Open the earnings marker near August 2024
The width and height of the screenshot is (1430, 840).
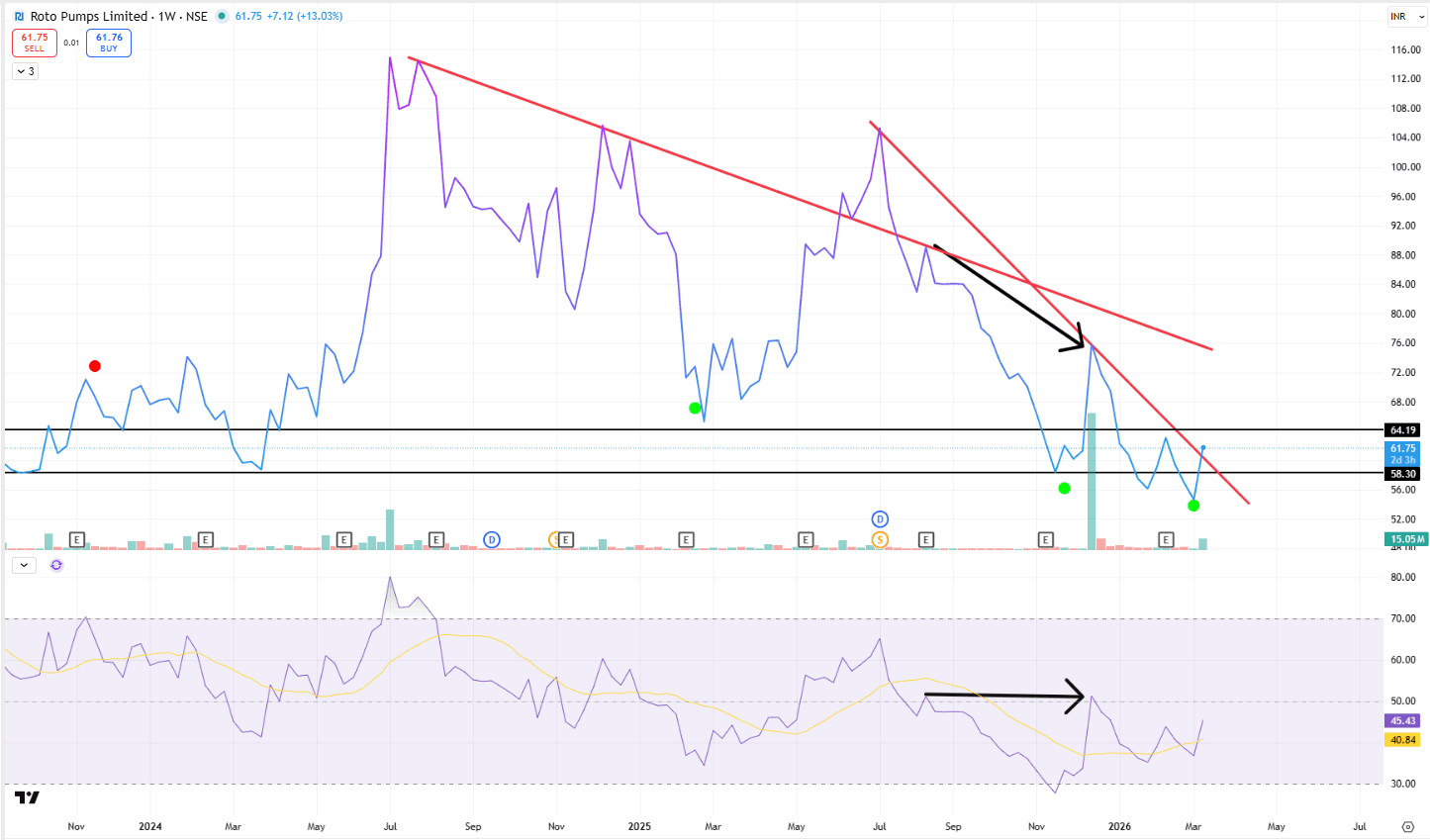click(x=436, y=539)
